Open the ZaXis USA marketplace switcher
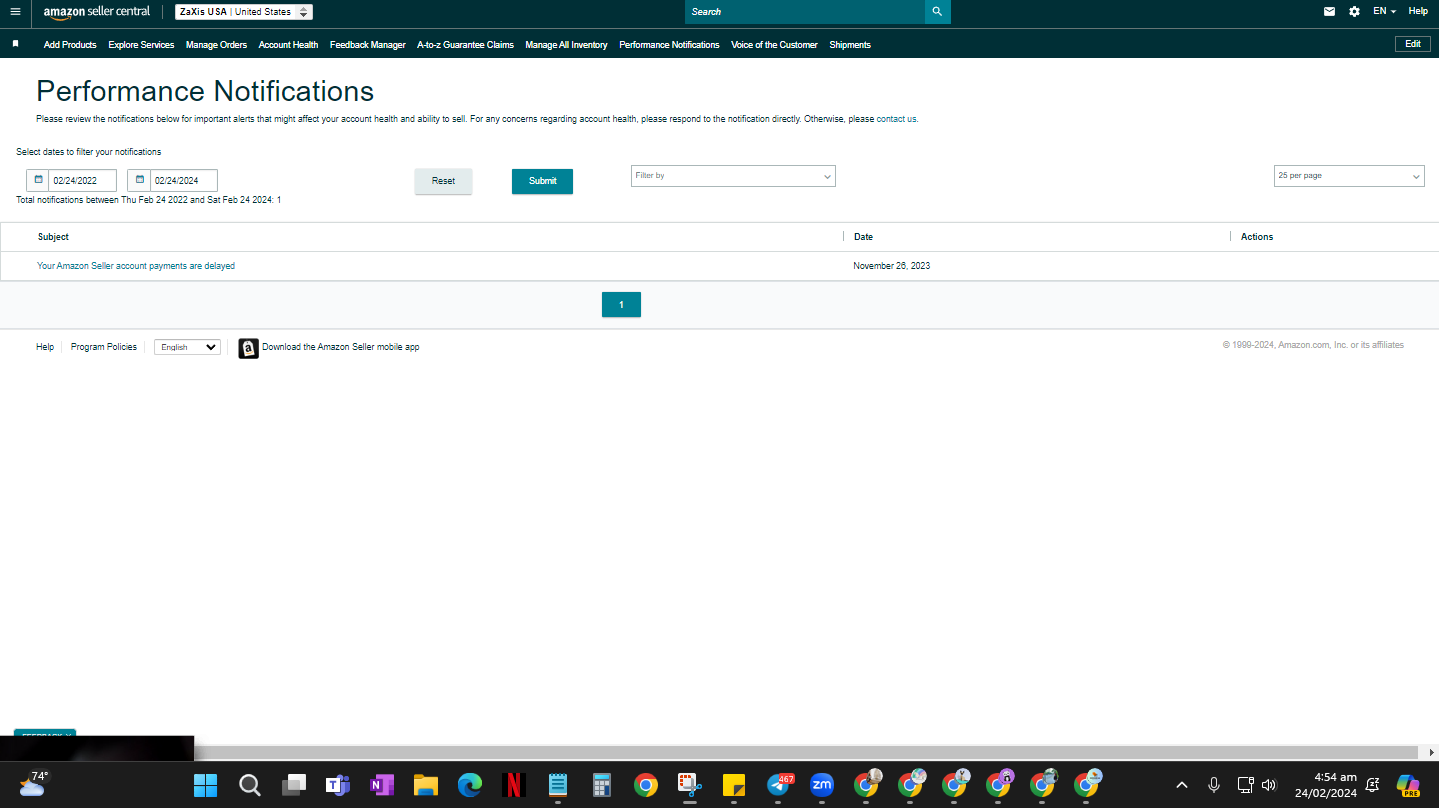This screenshot has height=808, width=1439. pyautogui.click(x=244, y=12)
